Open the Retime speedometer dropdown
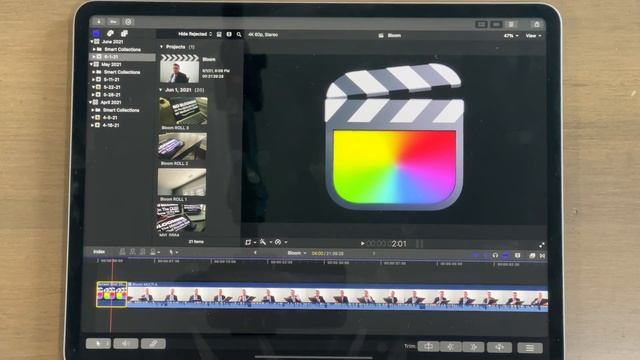640x360 pixels. click(280, 242)
